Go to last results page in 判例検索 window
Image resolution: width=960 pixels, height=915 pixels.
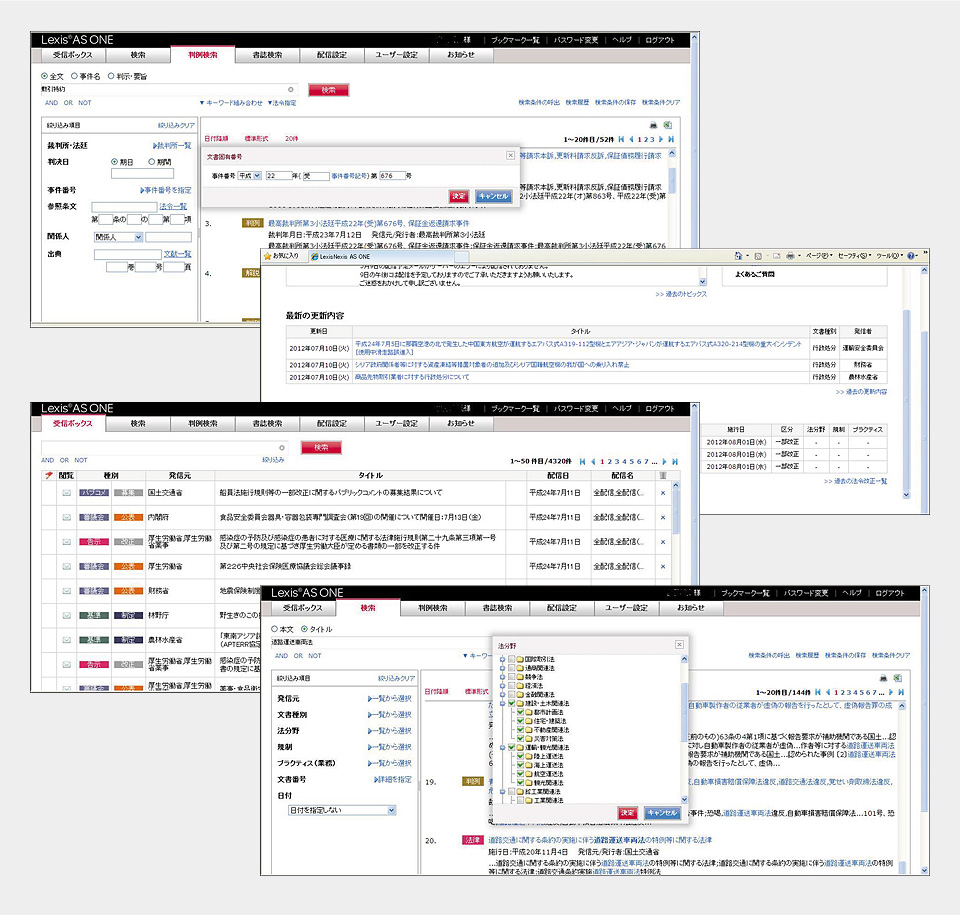click(x=671, y=139)
